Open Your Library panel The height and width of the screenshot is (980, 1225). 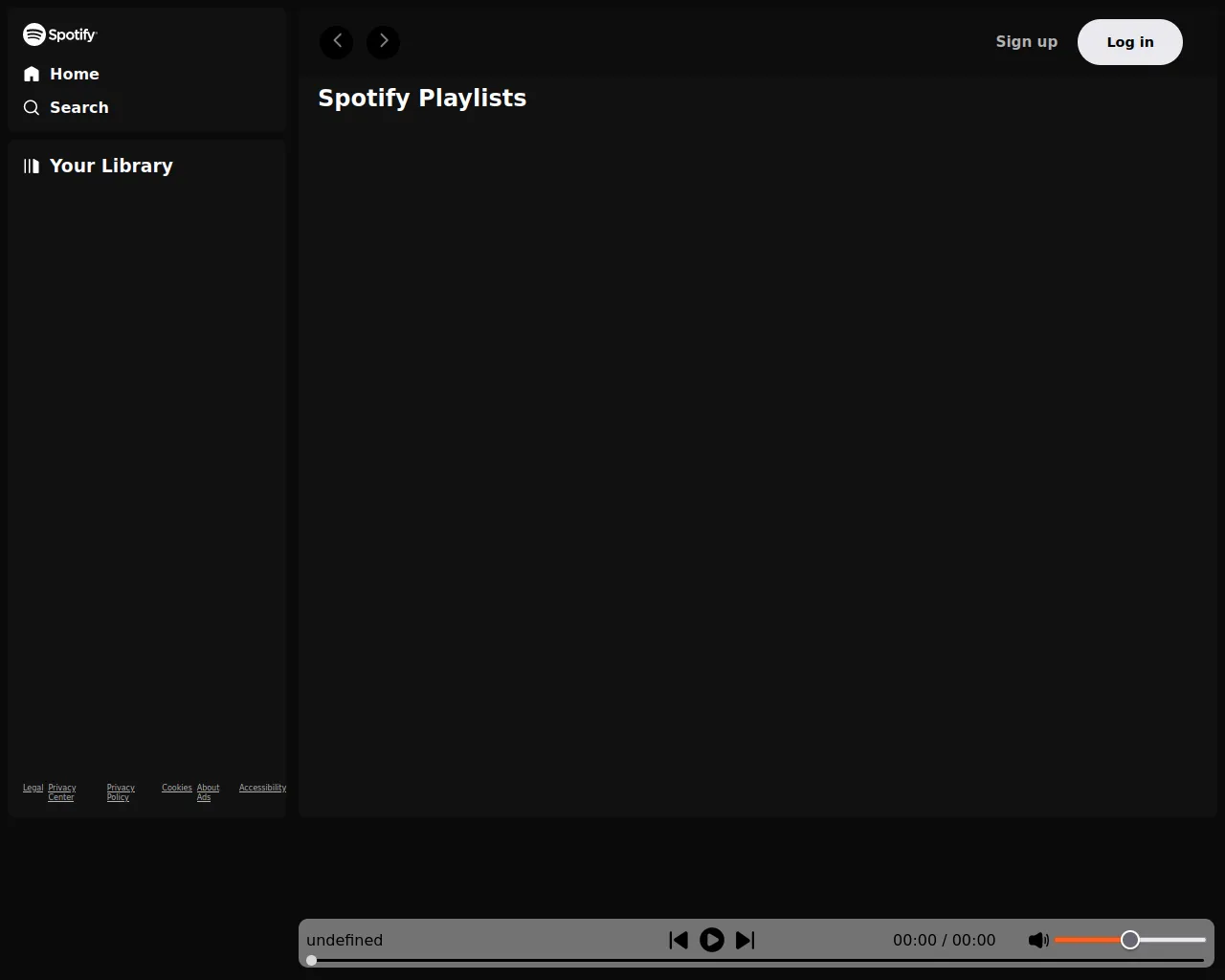(x=99, y=166)
